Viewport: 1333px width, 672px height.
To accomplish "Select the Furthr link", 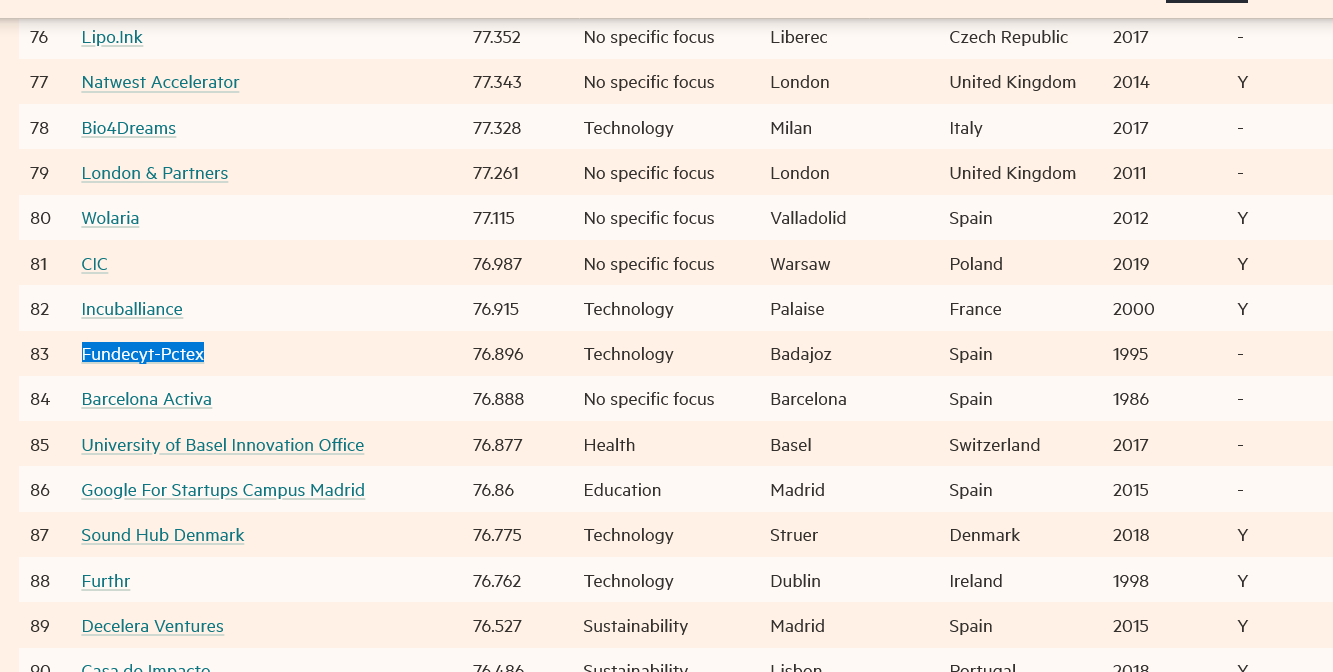I will click(106, 581).
